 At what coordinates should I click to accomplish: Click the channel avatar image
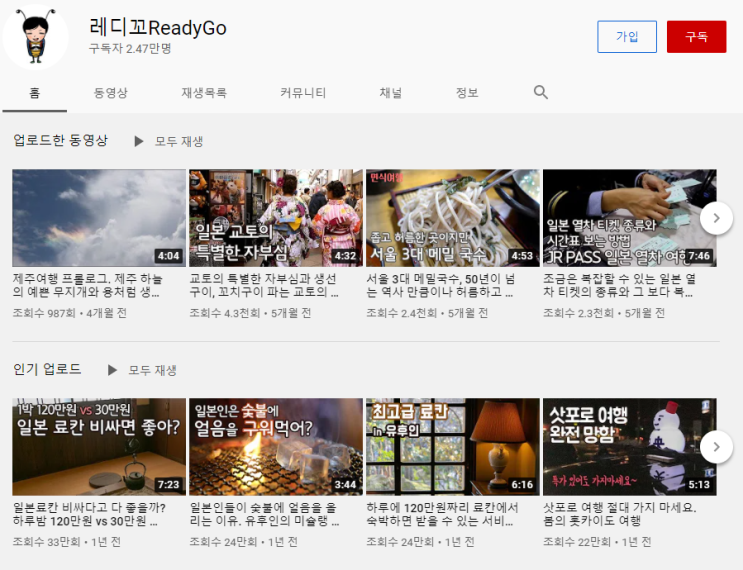(36, 36)
